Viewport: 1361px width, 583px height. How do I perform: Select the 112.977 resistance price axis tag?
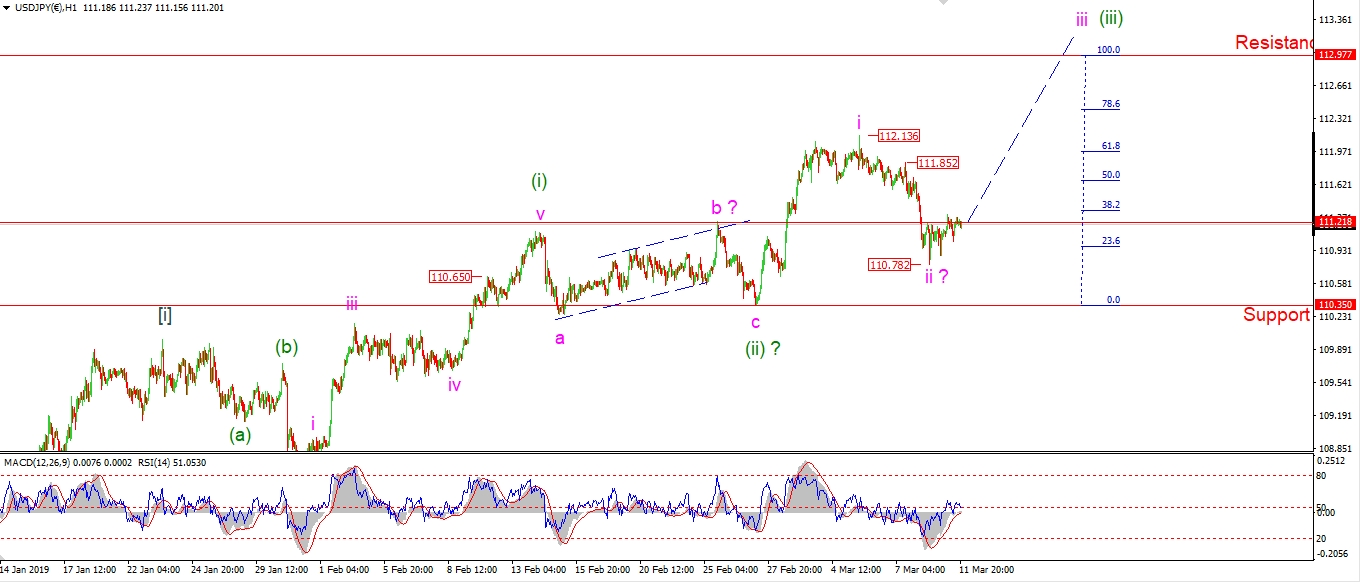(x=1336, y=55)
